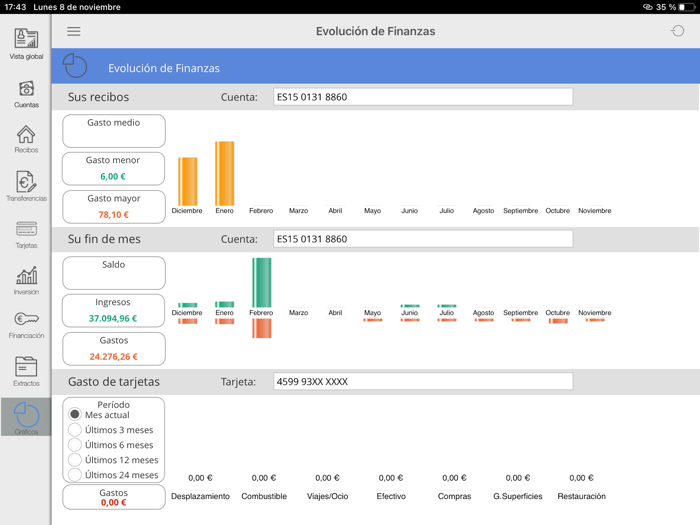Select Últimos 3 meses period
This screenshot has width=700, height=525.
point(75,430)
